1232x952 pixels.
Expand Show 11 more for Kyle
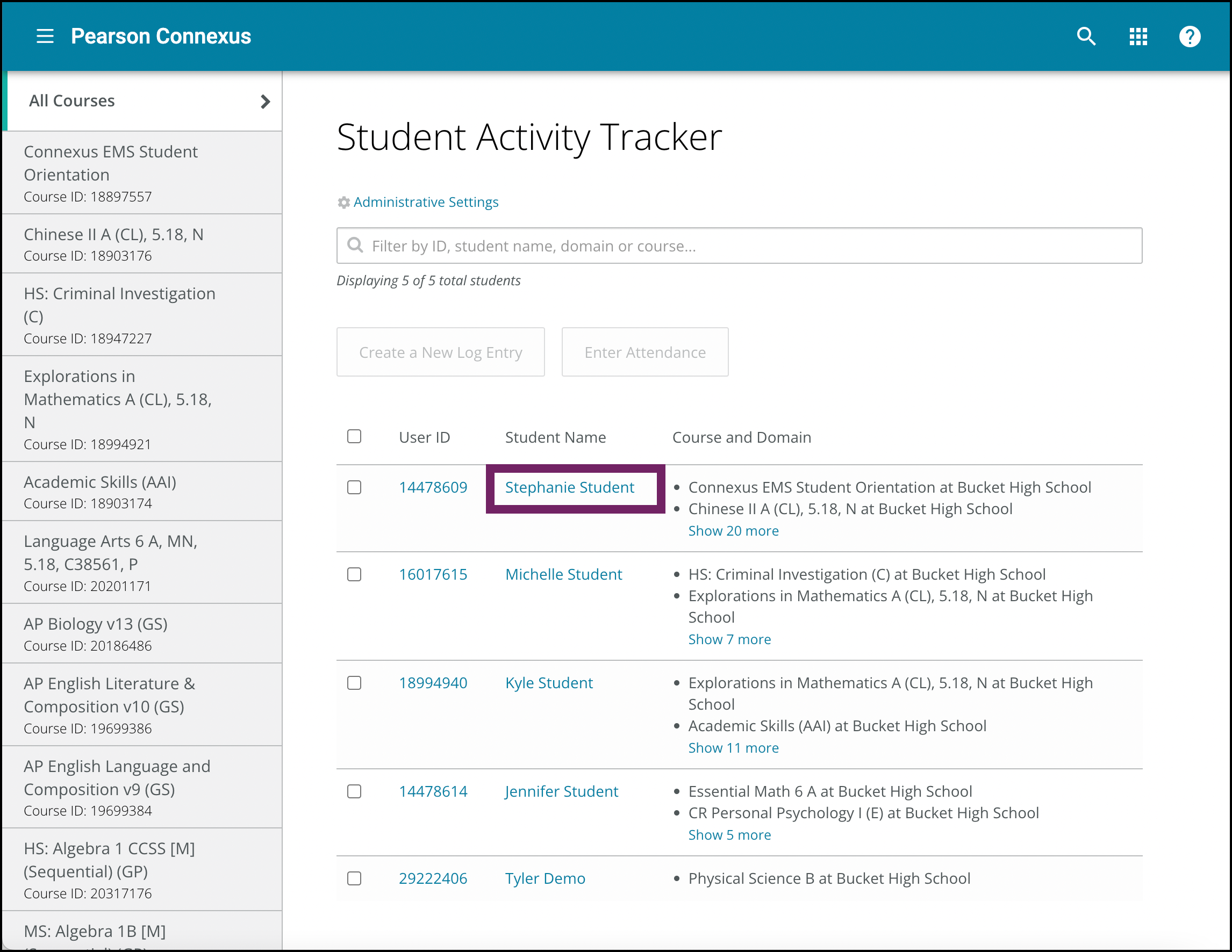click(x=733, y=747)
